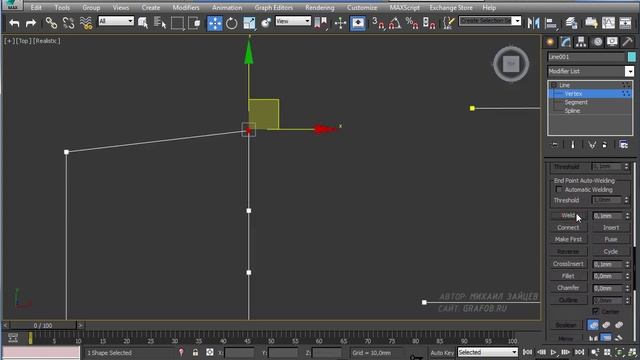Viewport: 640px width, 360px height.
Task: Click the Connect button
Action: (x=568, y=227)
